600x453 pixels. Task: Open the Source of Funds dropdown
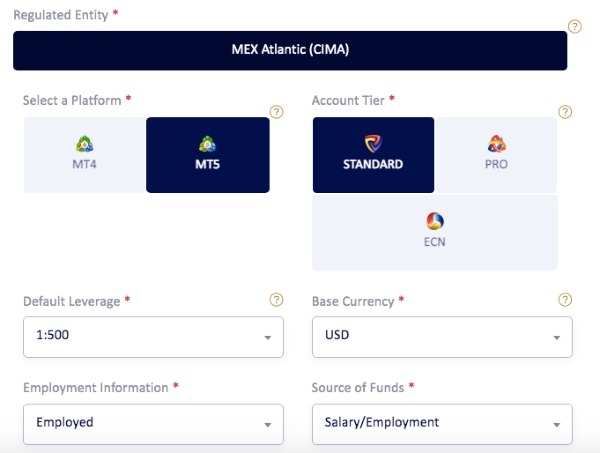442,424
